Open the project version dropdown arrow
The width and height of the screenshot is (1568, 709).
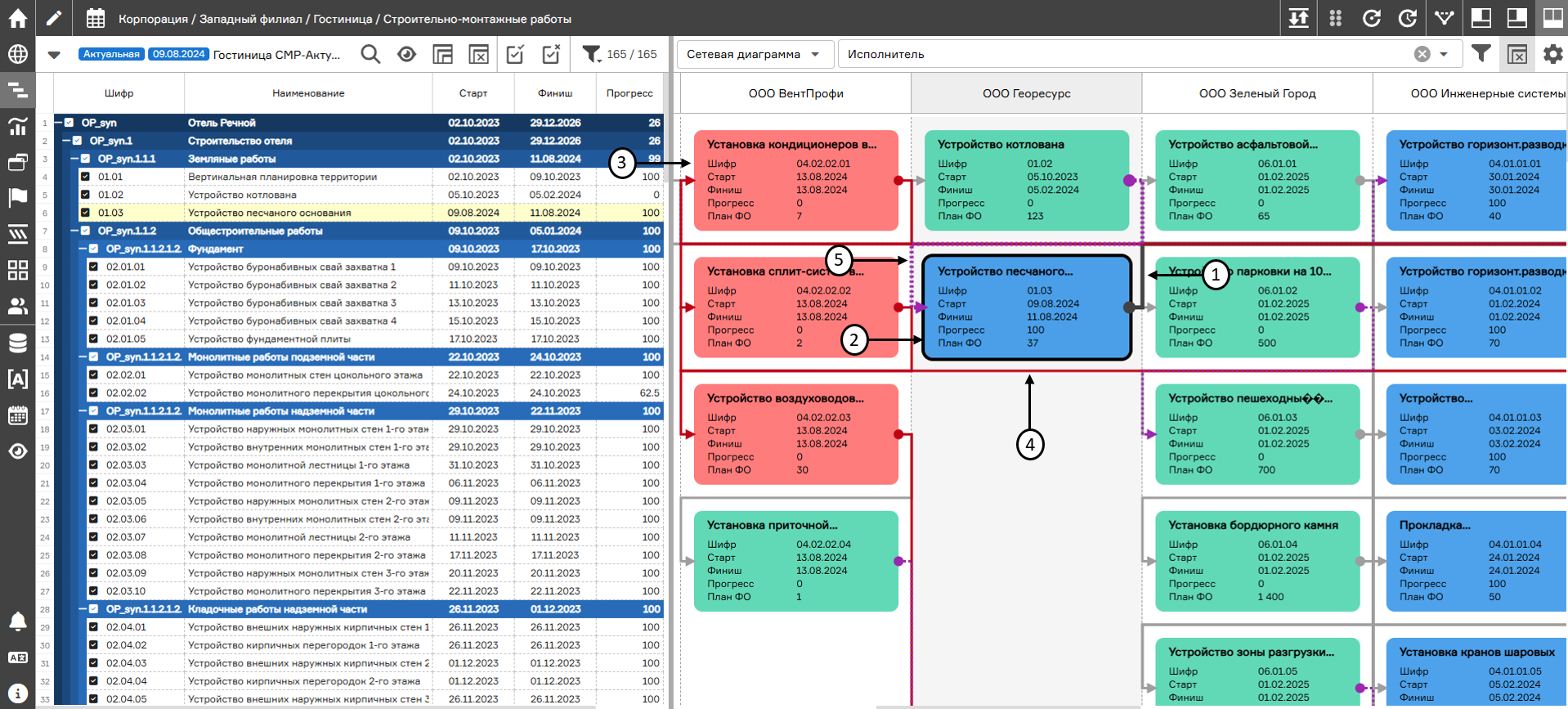tap(54, 54)
